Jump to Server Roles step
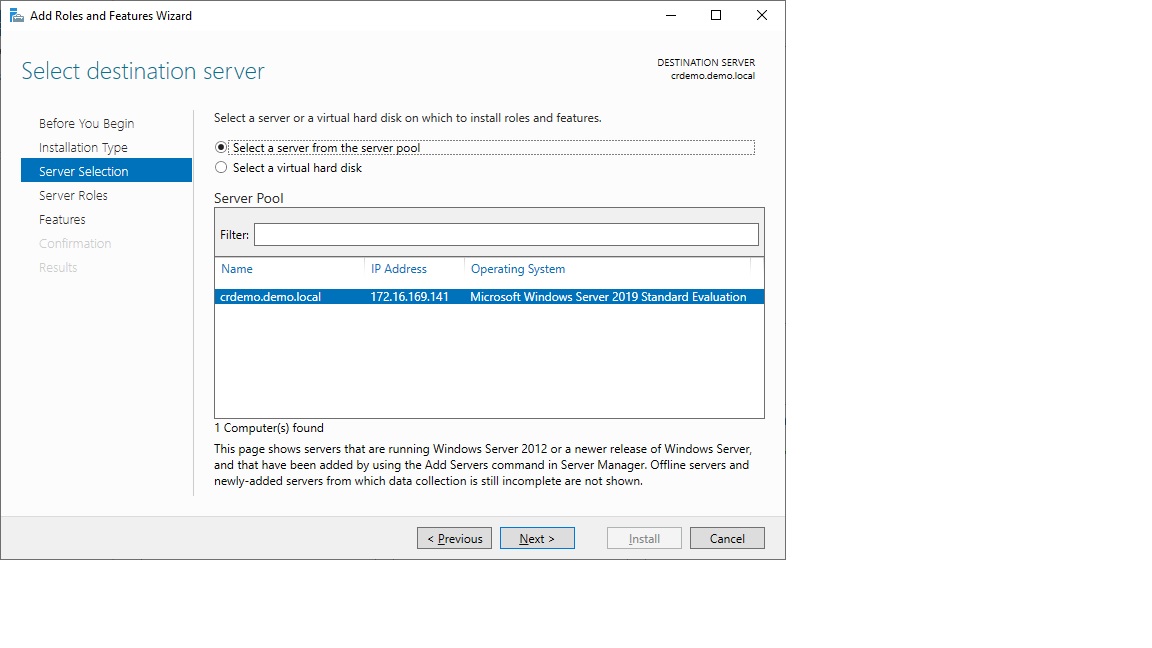The height and width of the screenshot is (648, 1152). pos(73,195)
